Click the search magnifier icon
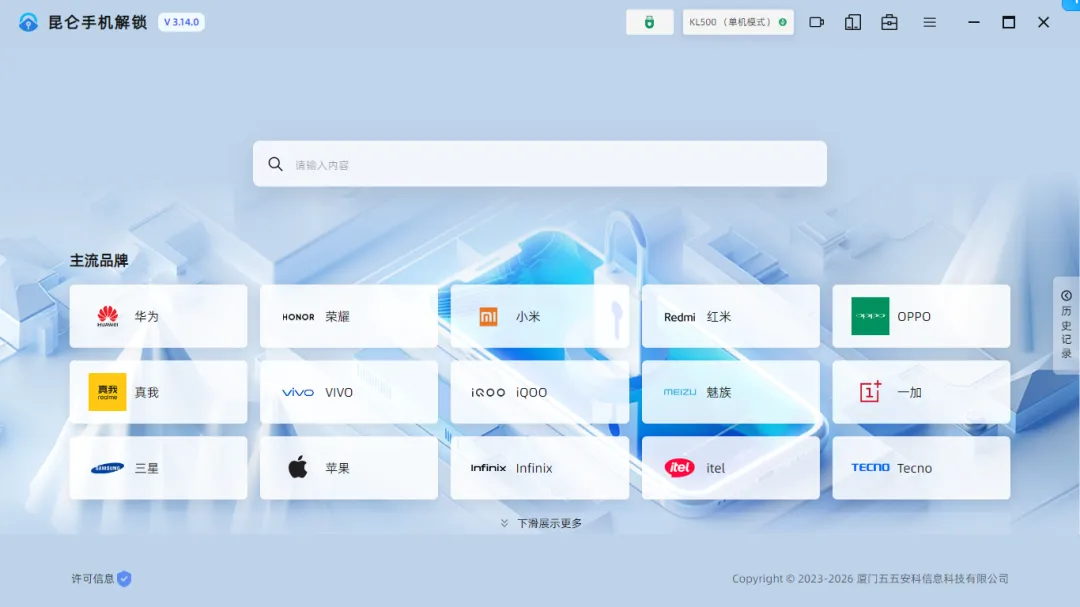Screen dimensions: 1080x607 coord(276,164)
